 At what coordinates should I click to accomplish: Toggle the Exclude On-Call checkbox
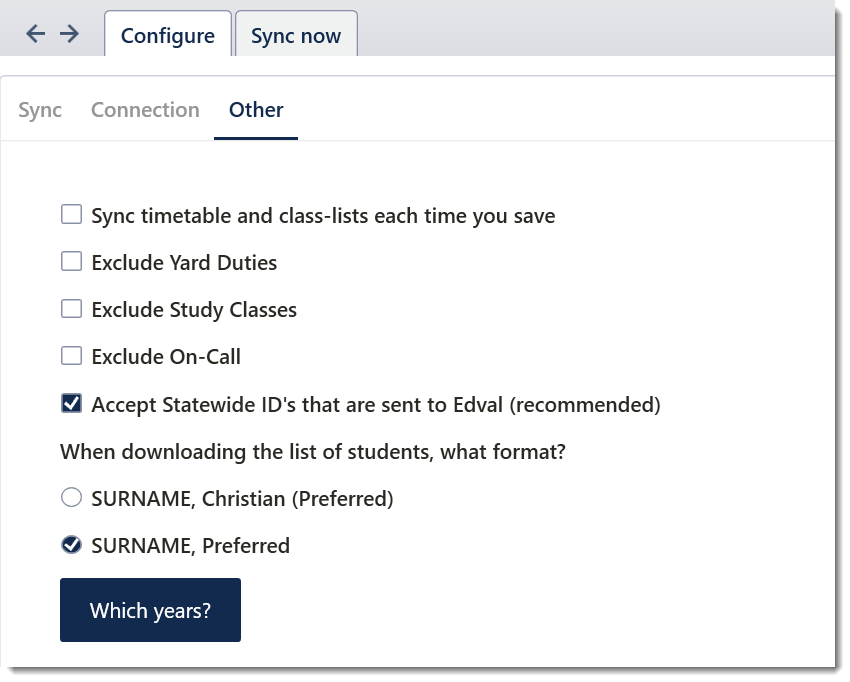coord(71,356)
